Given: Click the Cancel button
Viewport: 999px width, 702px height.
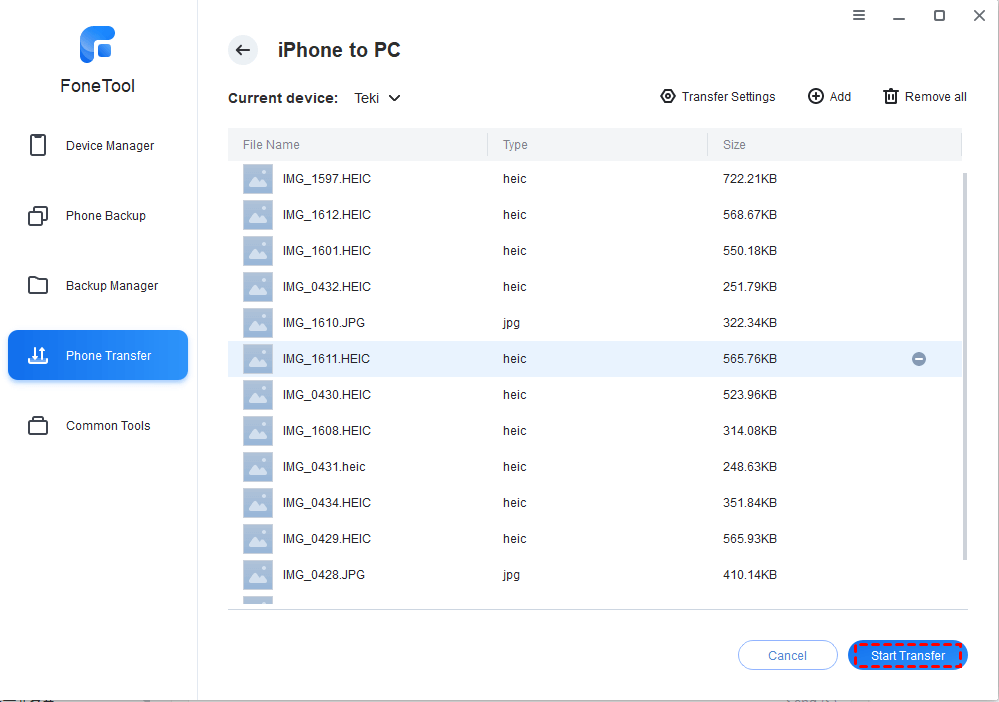Looking at the screenshot, I should 787,655.
